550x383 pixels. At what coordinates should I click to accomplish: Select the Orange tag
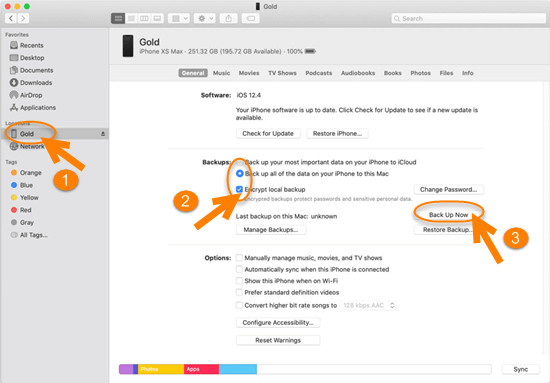click(x=26, y=173)
